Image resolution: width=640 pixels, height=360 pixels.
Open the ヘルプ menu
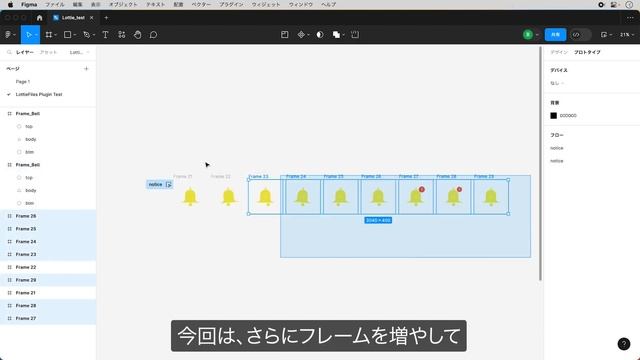[x=328, y=4]
